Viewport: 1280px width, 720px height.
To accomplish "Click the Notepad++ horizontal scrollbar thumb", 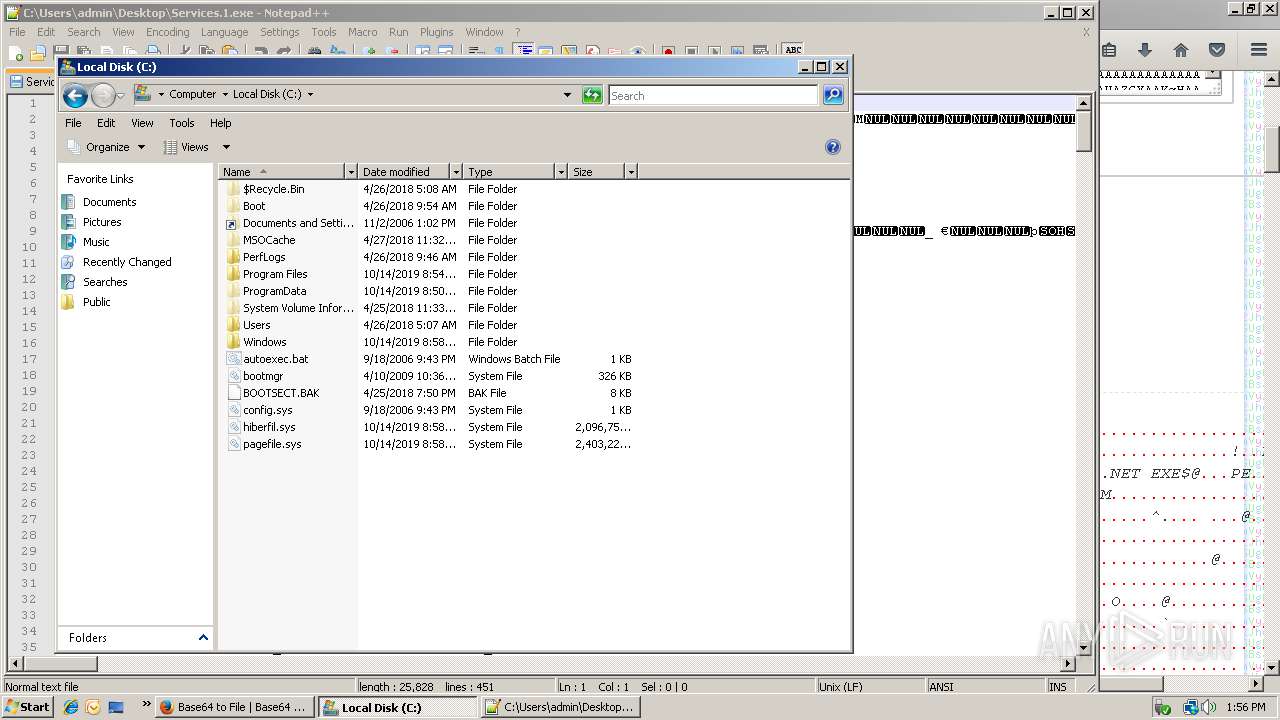I will 60,664.
